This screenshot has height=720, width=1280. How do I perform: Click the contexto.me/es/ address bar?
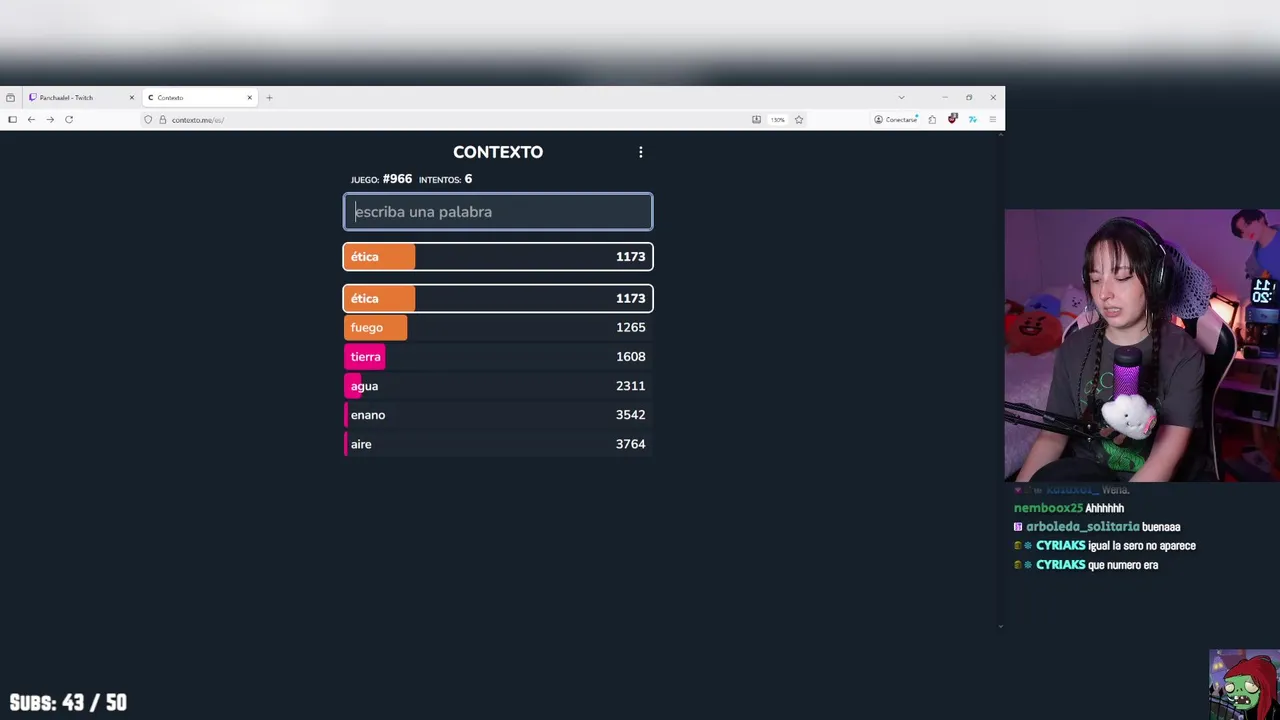tap(440, 120)
